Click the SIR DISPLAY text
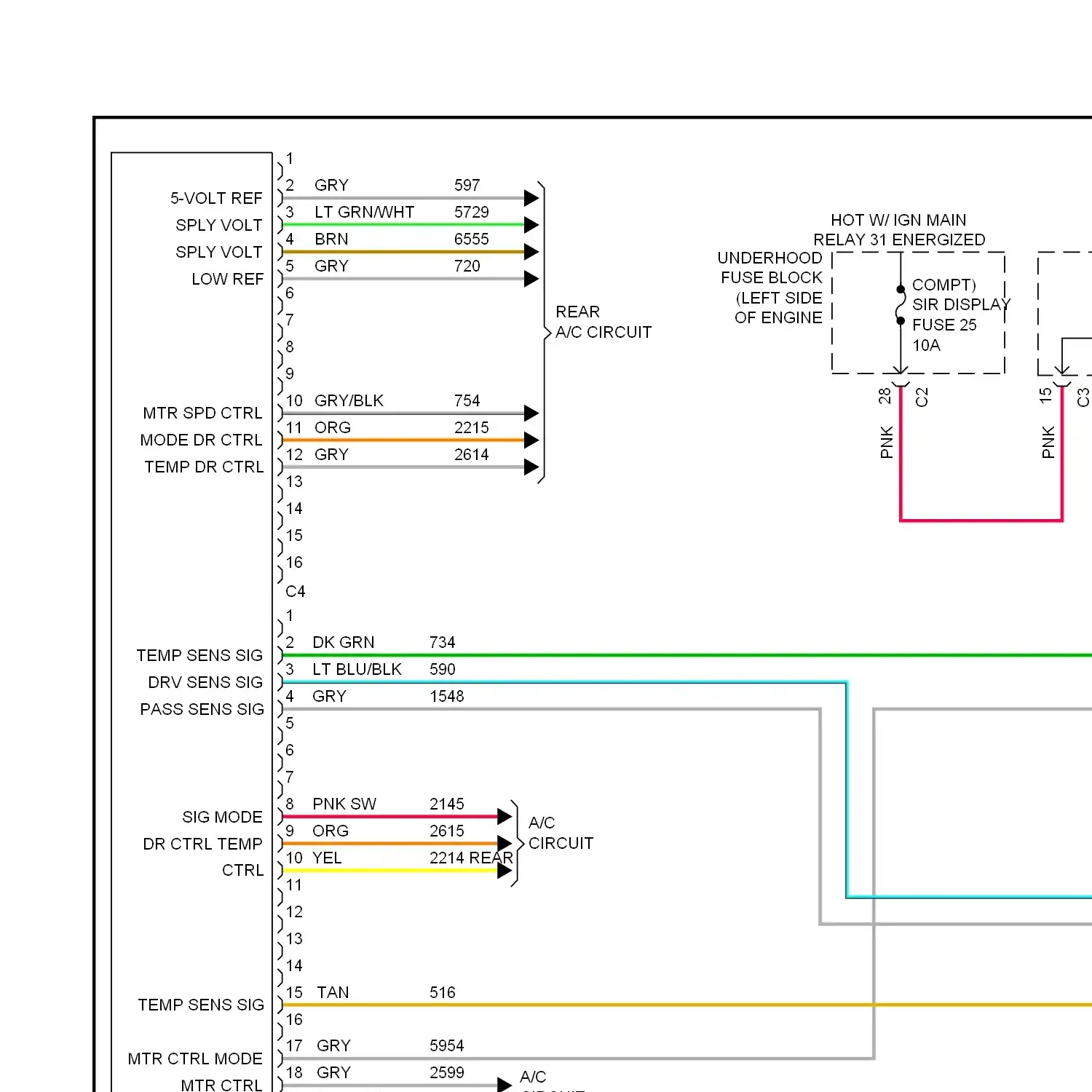Viewport: 1092px width, 1092px height. point(962,305)
